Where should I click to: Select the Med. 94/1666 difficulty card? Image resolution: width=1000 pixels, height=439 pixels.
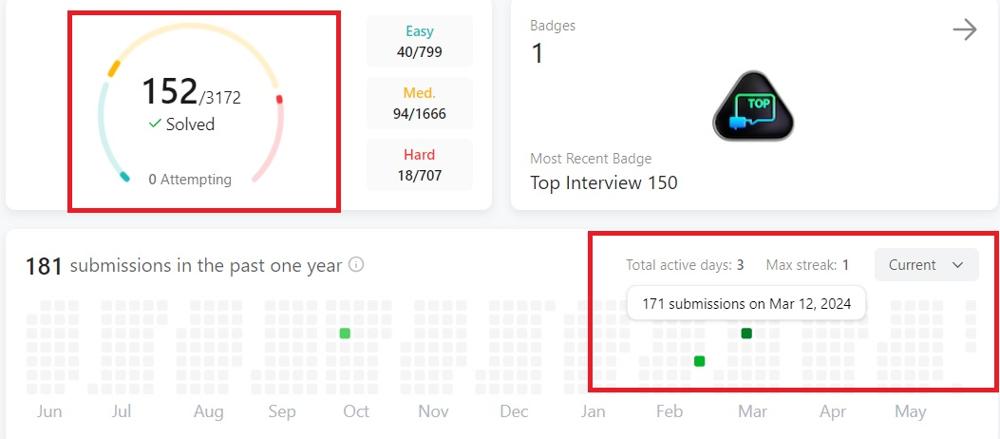(419, 104)
